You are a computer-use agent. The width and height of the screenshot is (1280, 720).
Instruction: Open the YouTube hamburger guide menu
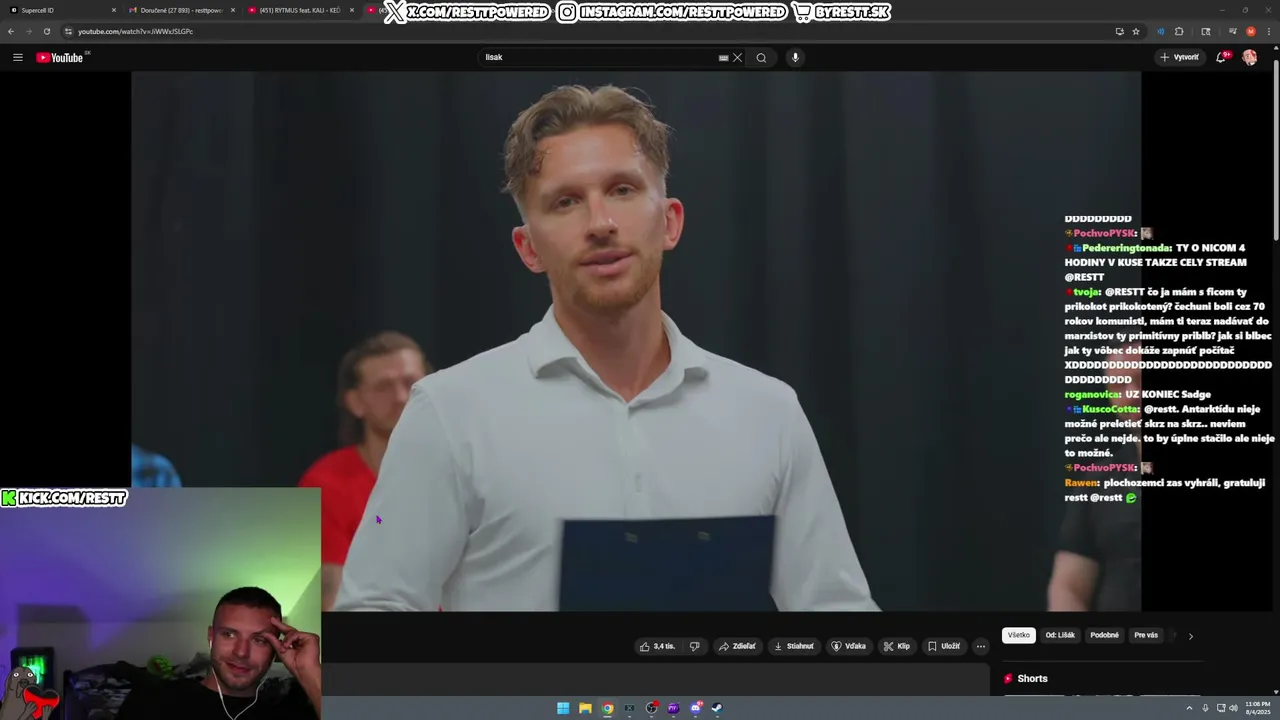pos(17,58)
